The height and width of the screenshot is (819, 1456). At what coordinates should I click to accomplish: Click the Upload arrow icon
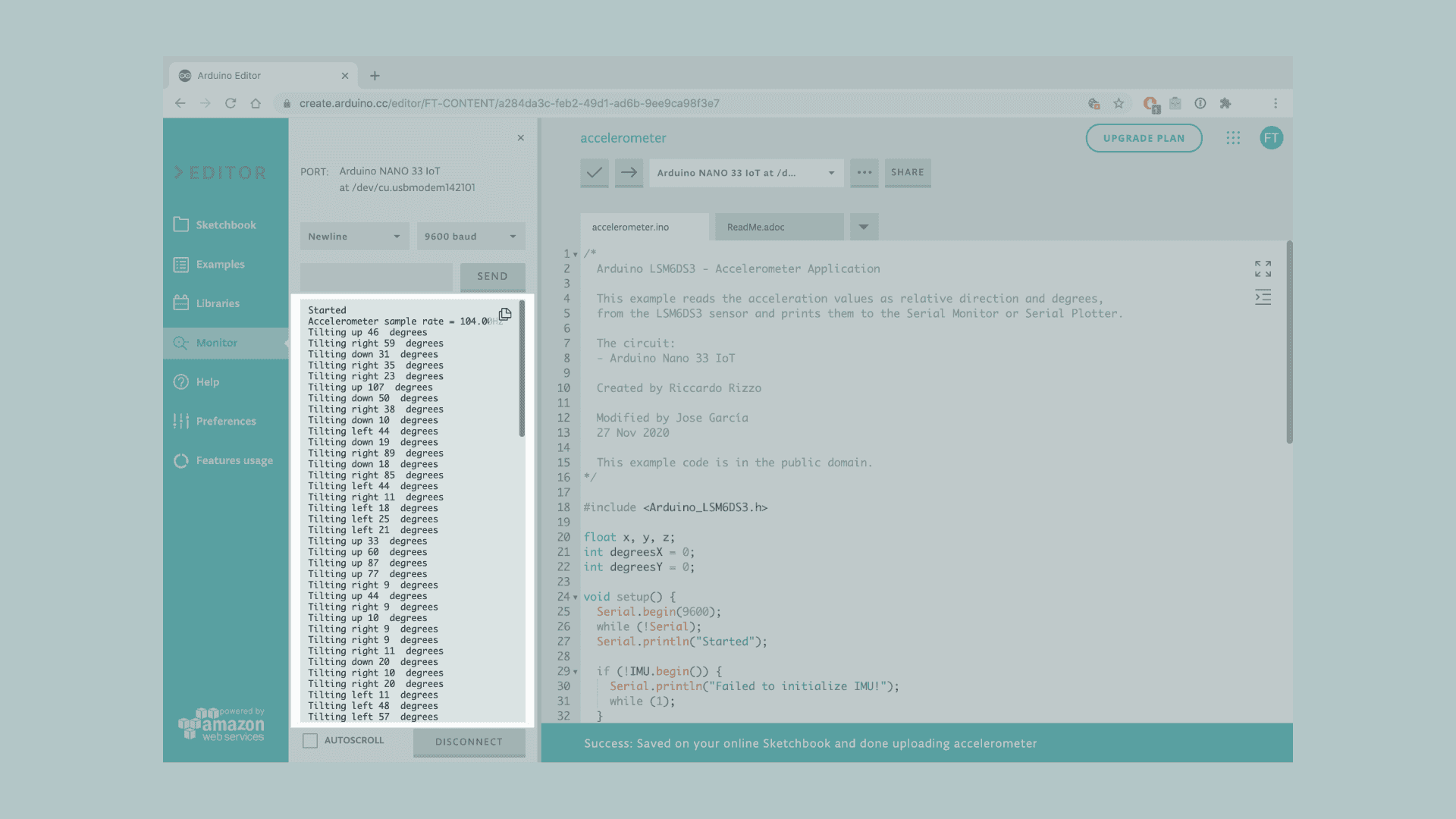pos(629,173)
